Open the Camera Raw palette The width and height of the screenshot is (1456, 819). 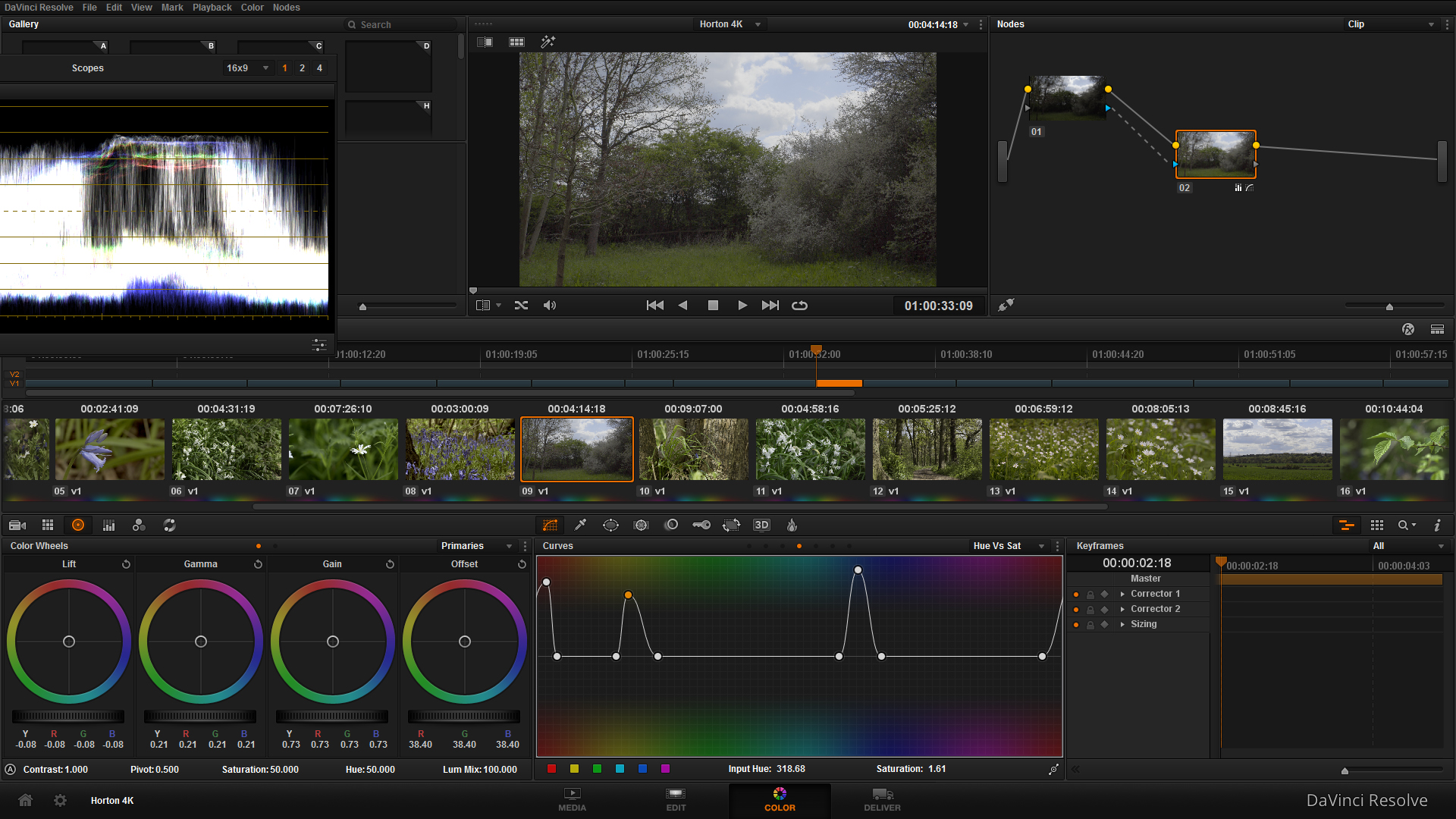coord(17,525)
